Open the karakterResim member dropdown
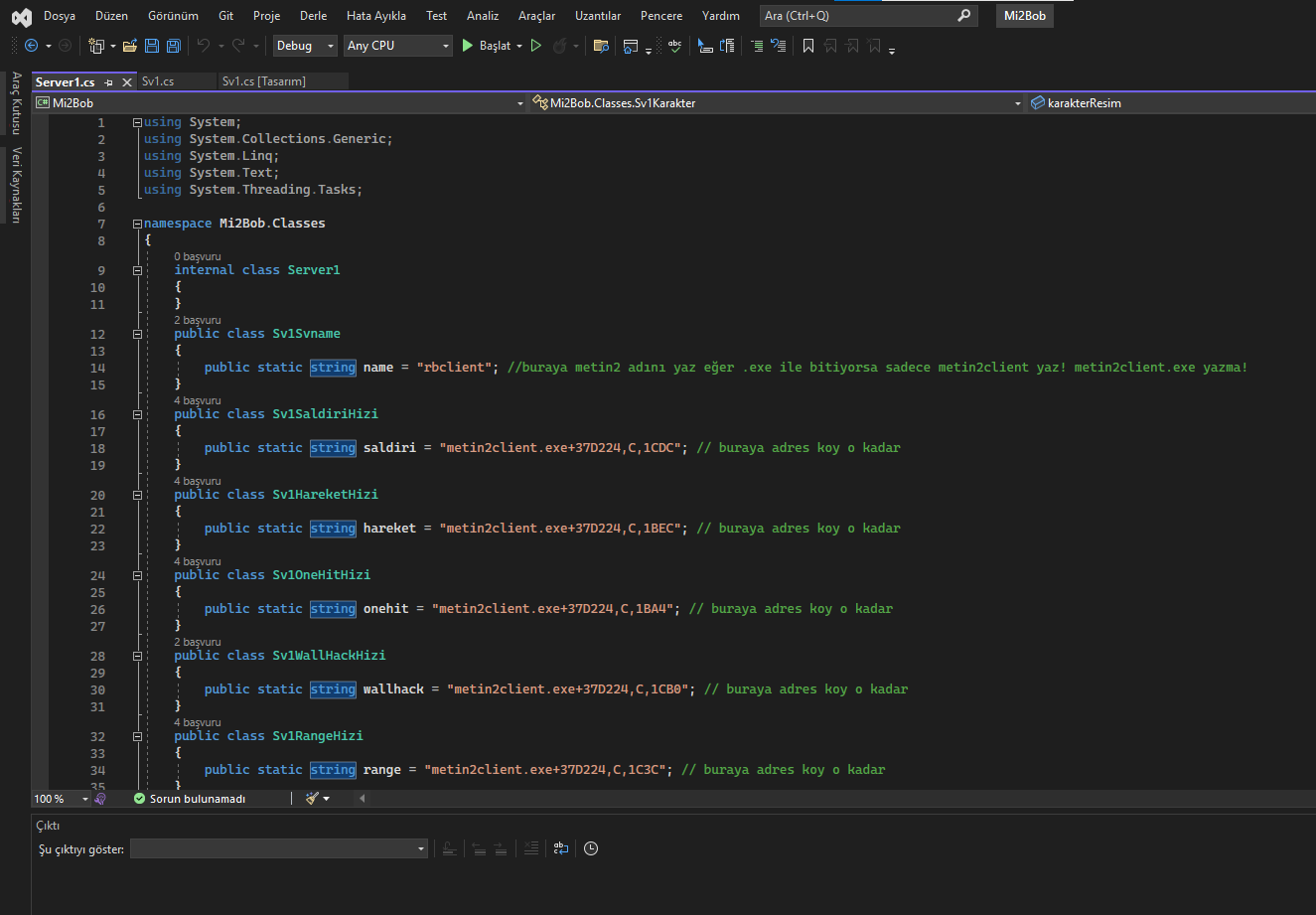Viewport: 1316px width, 915px height. (x=1171, y=102)
